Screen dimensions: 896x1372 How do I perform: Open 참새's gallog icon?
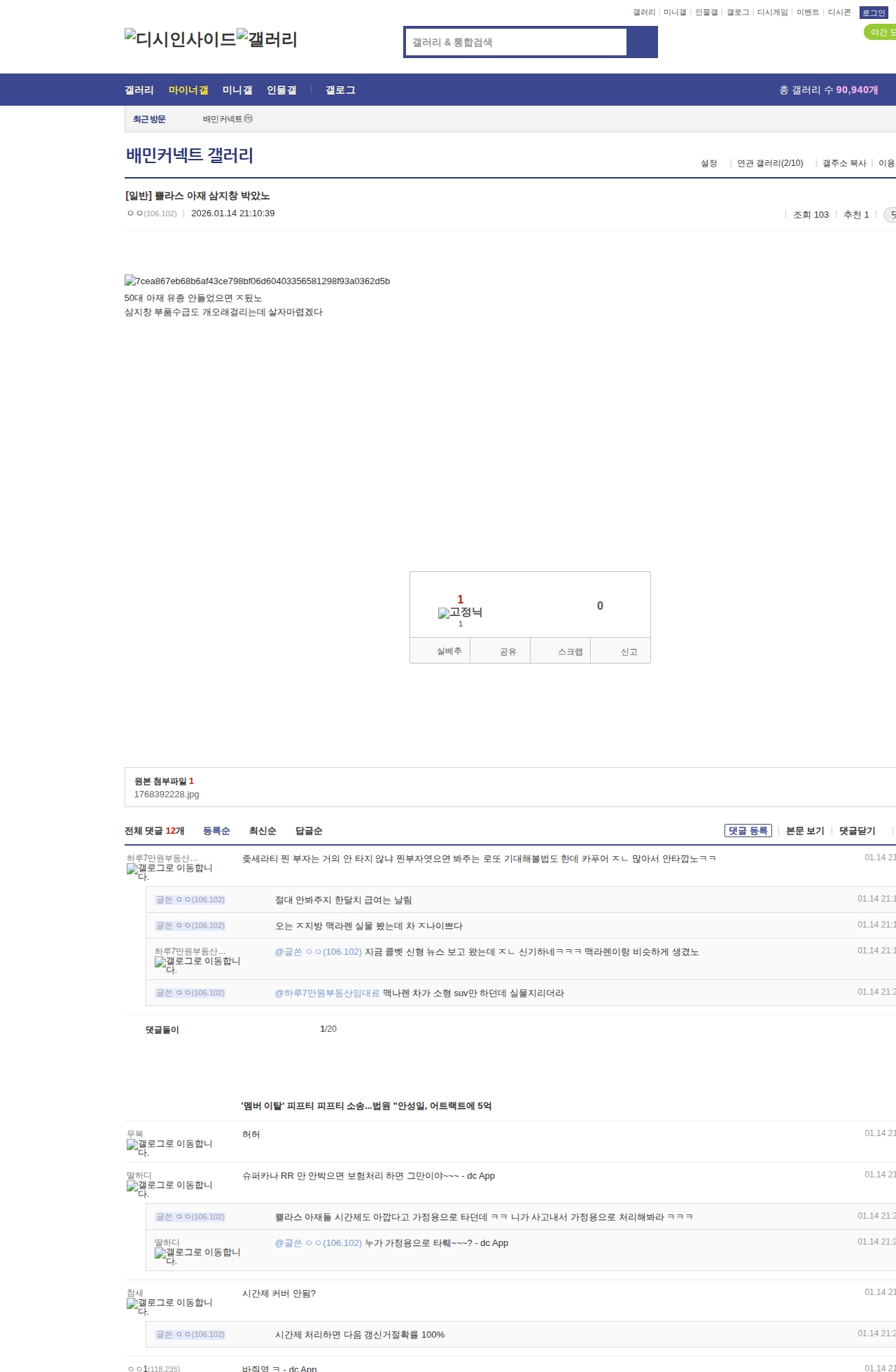point(169,1306)
